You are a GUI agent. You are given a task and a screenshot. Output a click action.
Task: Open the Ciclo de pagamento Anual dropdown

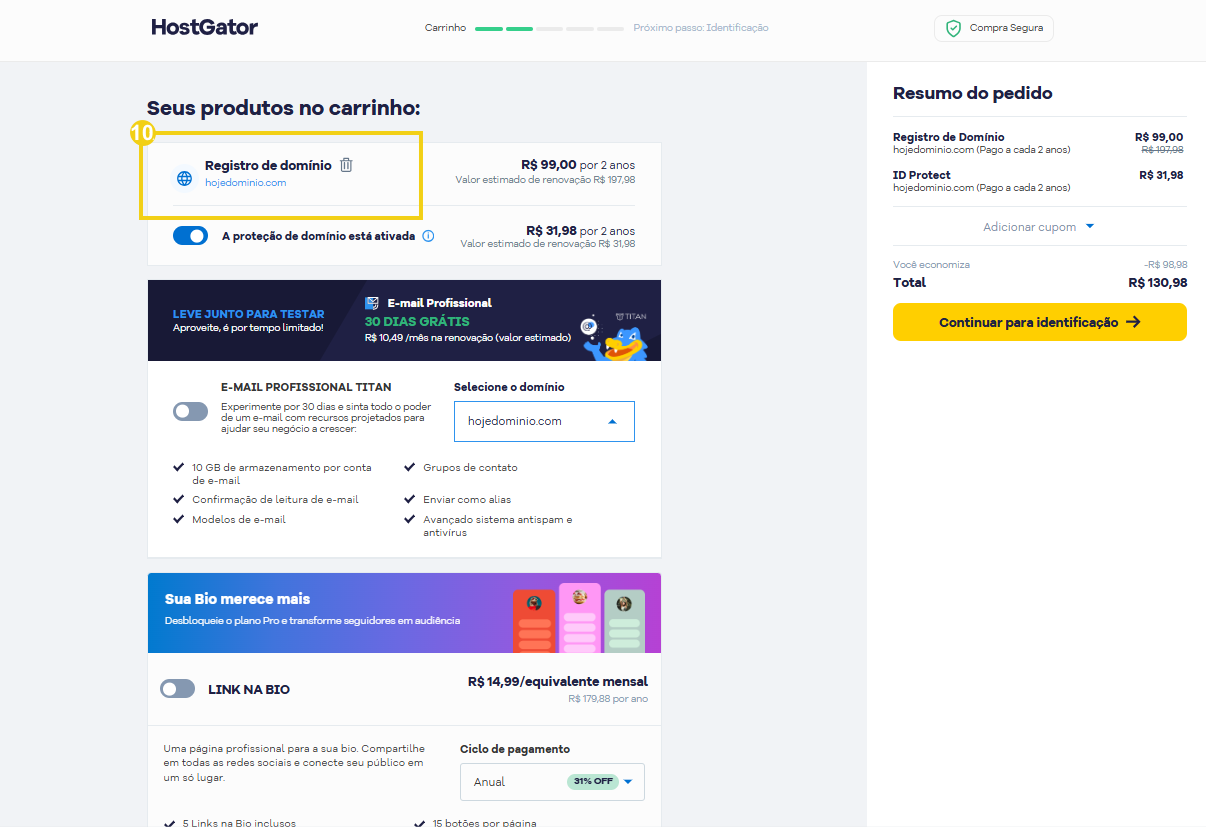pyautogui.click(x=552, y=782)
